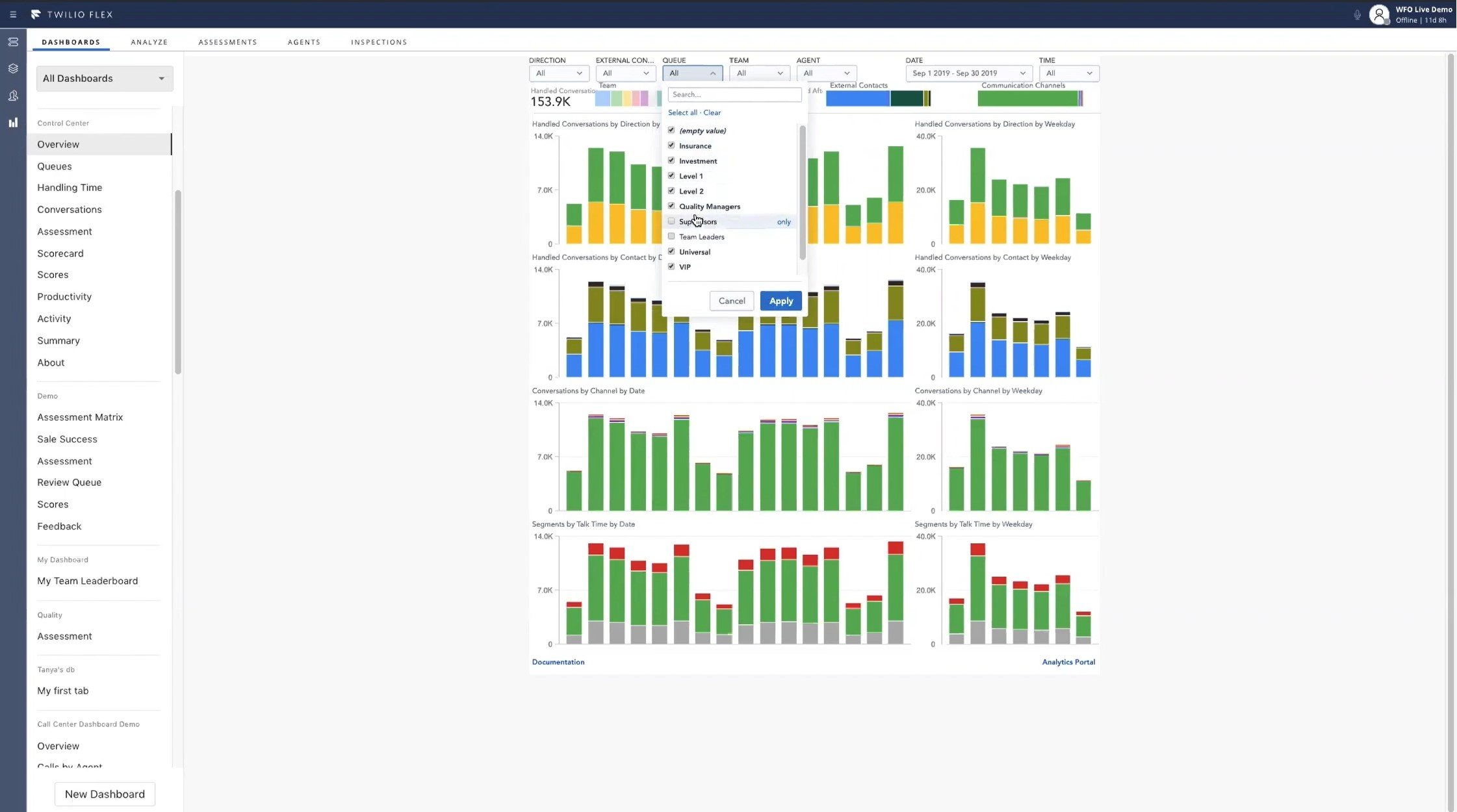Click the Inspections navigation icon
Viewport: 1457px width, 812px height.
click(379, 42)
